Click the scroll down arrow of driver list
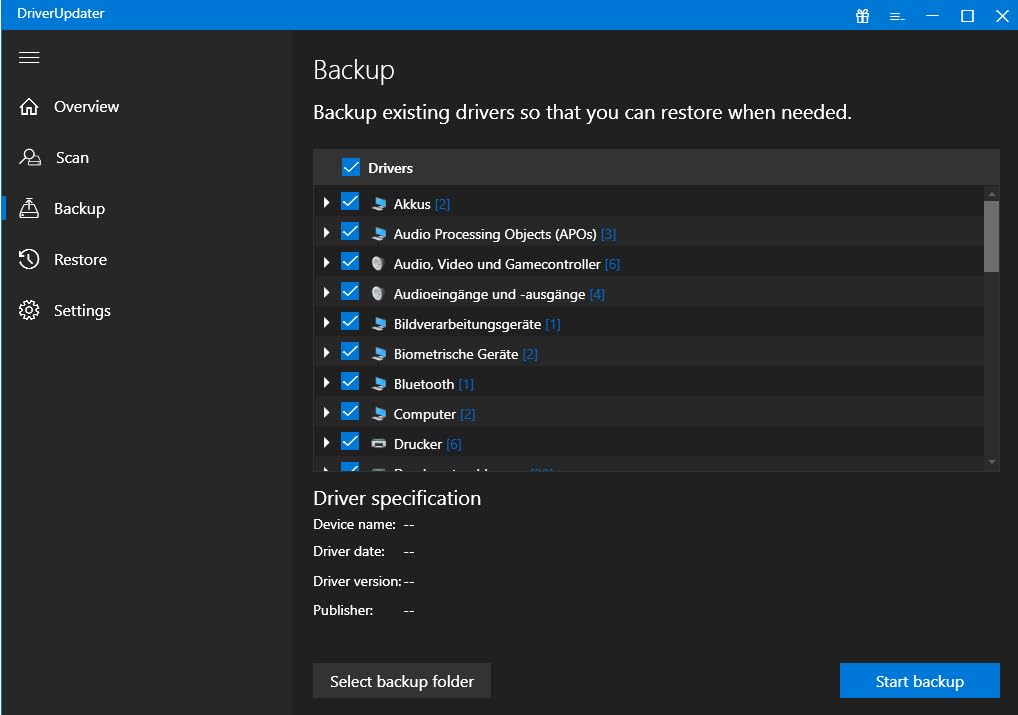 pyautogui.click(x=991, y=462)
